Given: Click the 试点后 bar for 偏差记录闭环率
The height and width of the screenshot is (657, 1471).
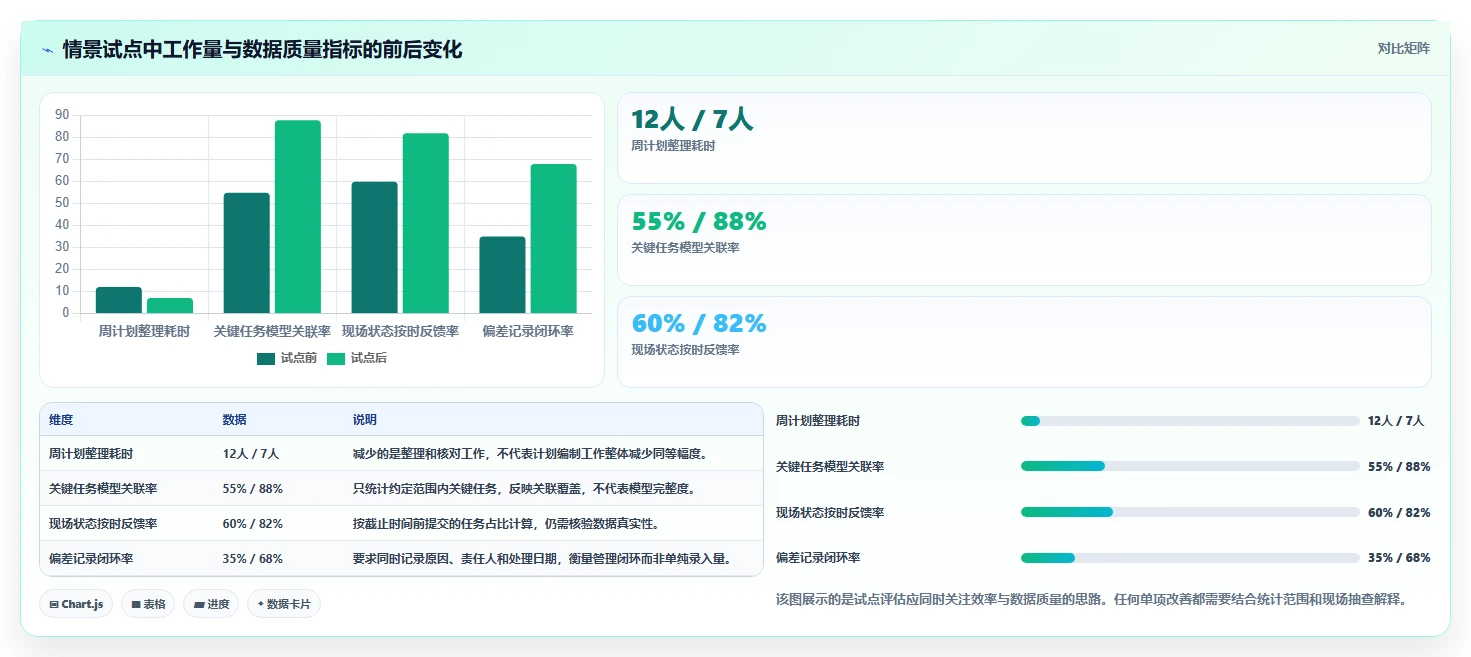Looking at the screenshot, I should pos(553,239).
